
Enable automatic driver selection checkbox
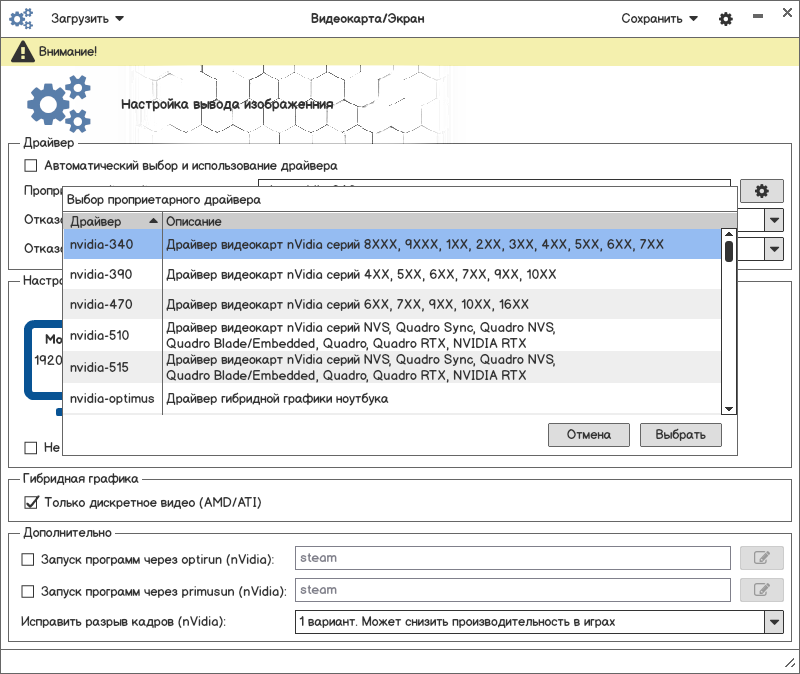[31, 165]
